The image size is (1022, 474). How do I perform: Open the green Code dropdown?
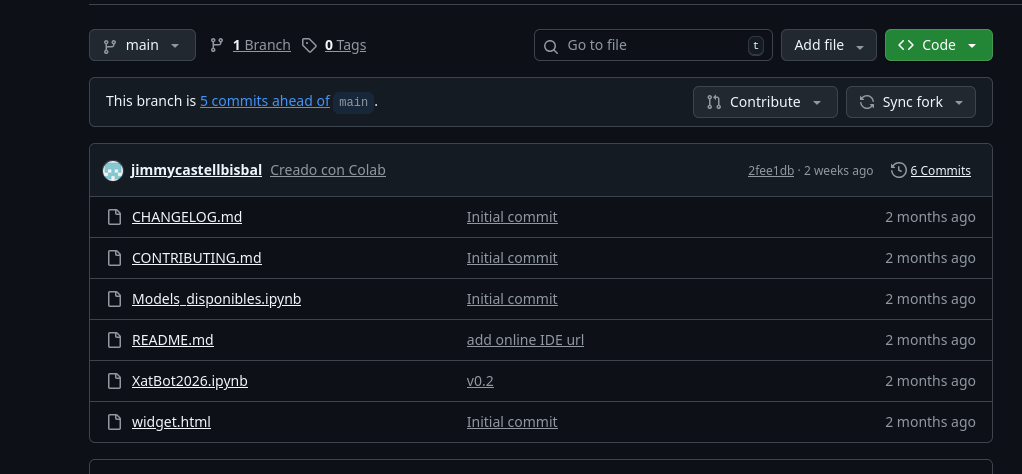coord(938,45)
